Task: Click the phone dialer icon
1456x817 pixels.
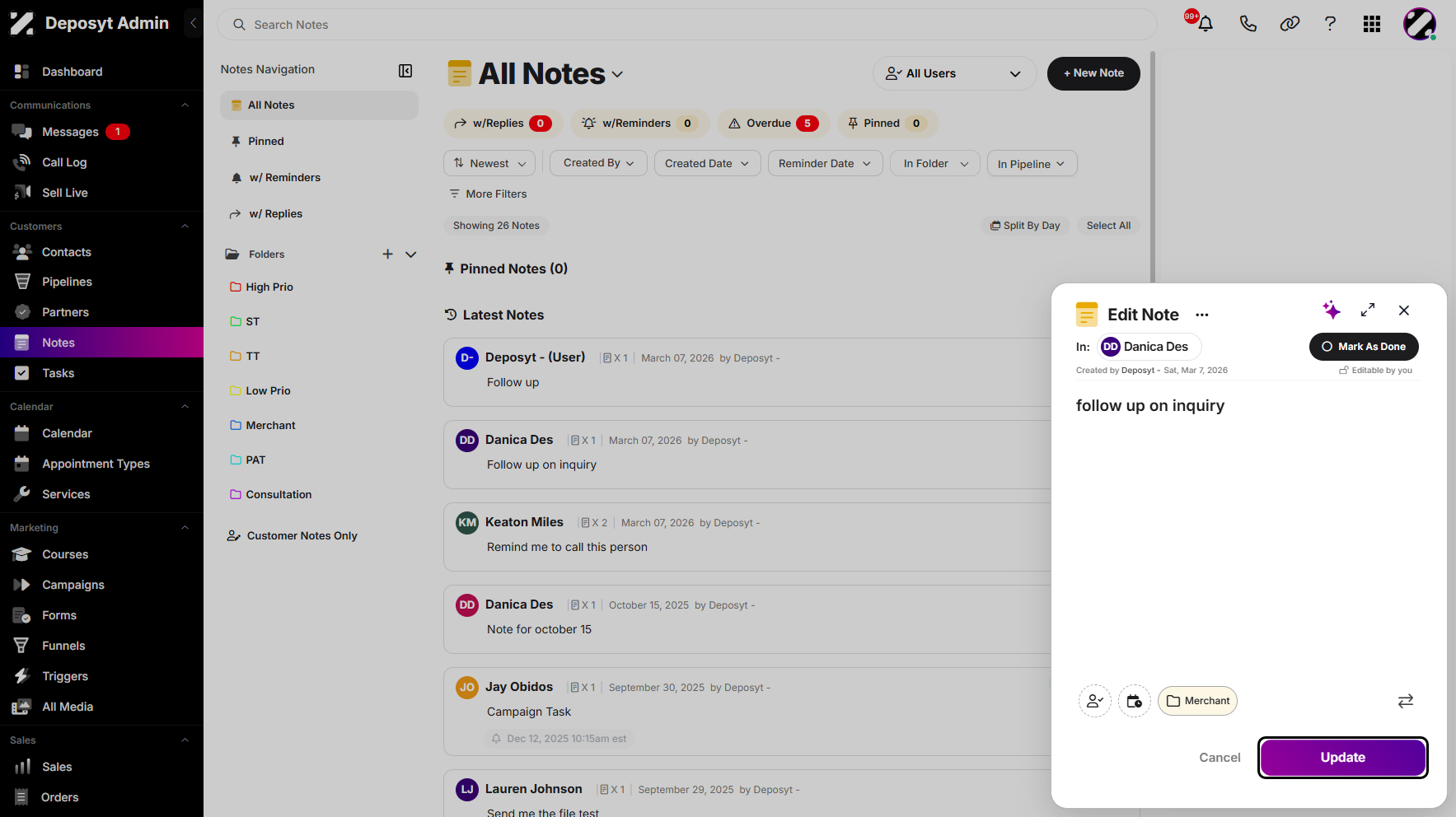Action: click(x=1248, y=24)
